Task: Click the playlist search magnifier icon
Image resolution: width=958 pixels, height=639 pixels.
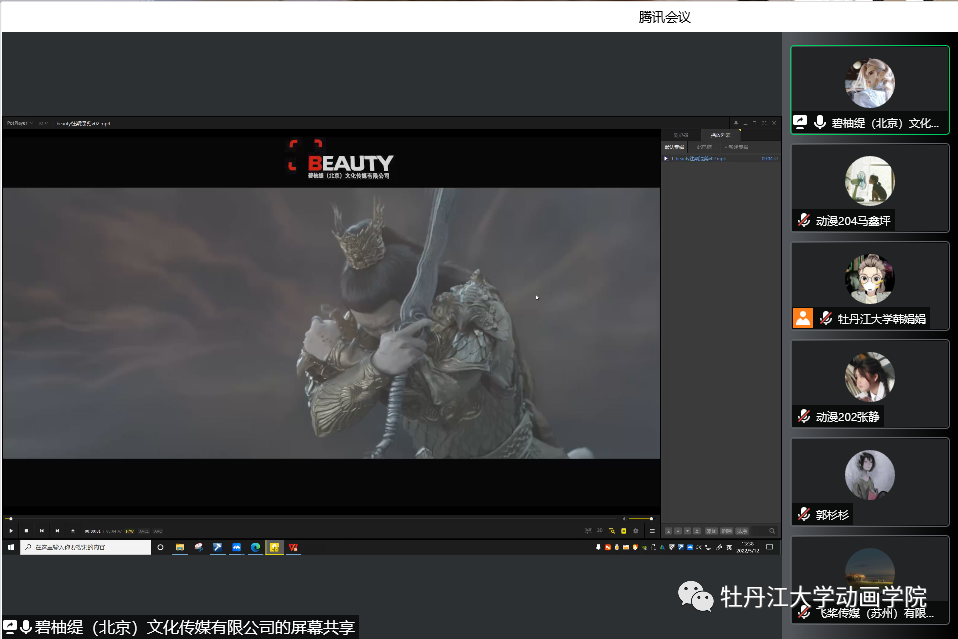Action: 772,531
